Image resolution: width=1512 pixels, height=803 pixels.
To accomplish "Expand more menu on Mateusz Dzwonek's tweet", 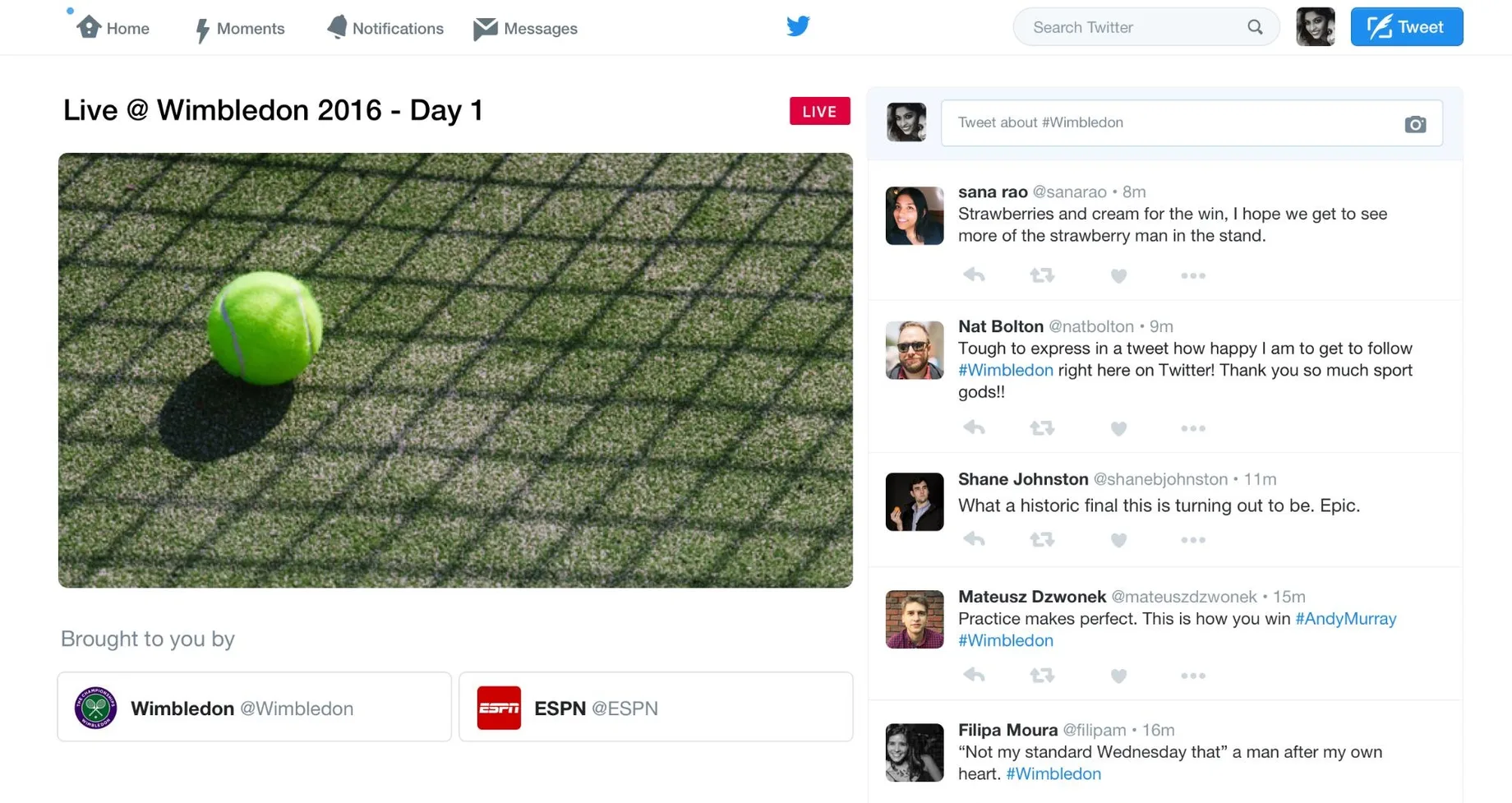I will 1193,676.
